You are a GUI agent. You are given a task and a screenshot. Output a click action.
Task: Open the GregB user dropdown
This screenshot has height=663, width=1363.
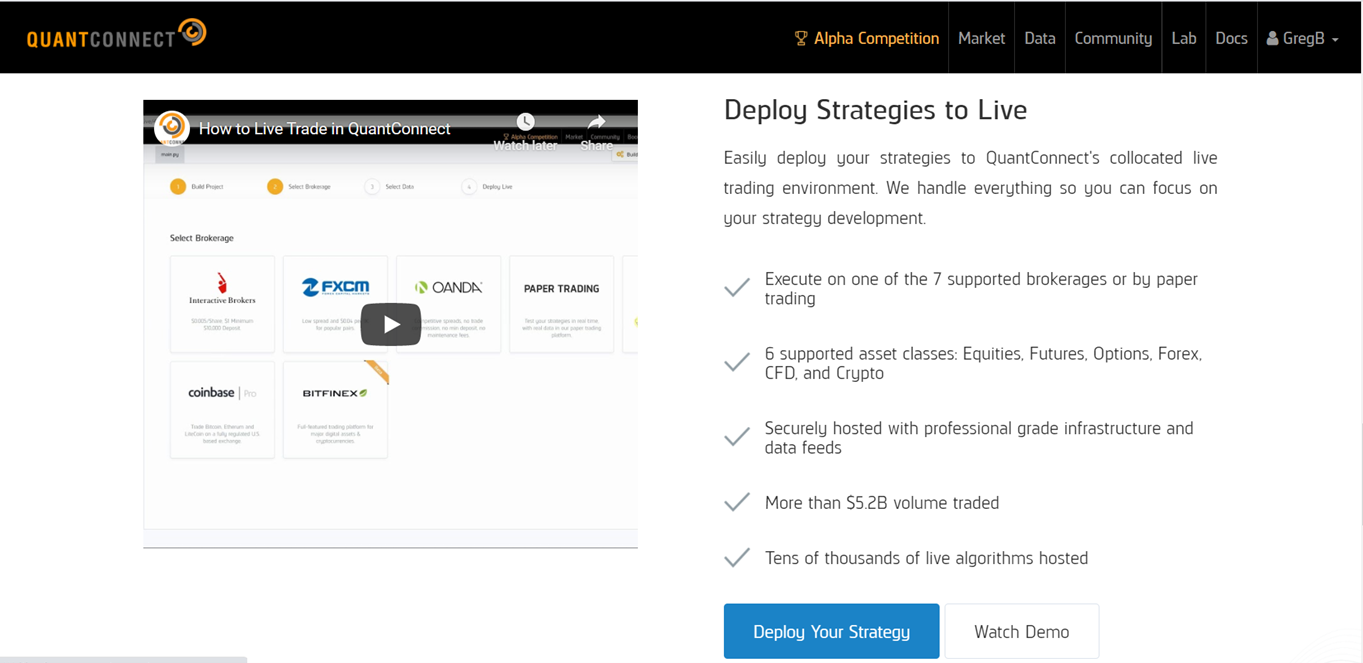click(x=1302, y=38)
